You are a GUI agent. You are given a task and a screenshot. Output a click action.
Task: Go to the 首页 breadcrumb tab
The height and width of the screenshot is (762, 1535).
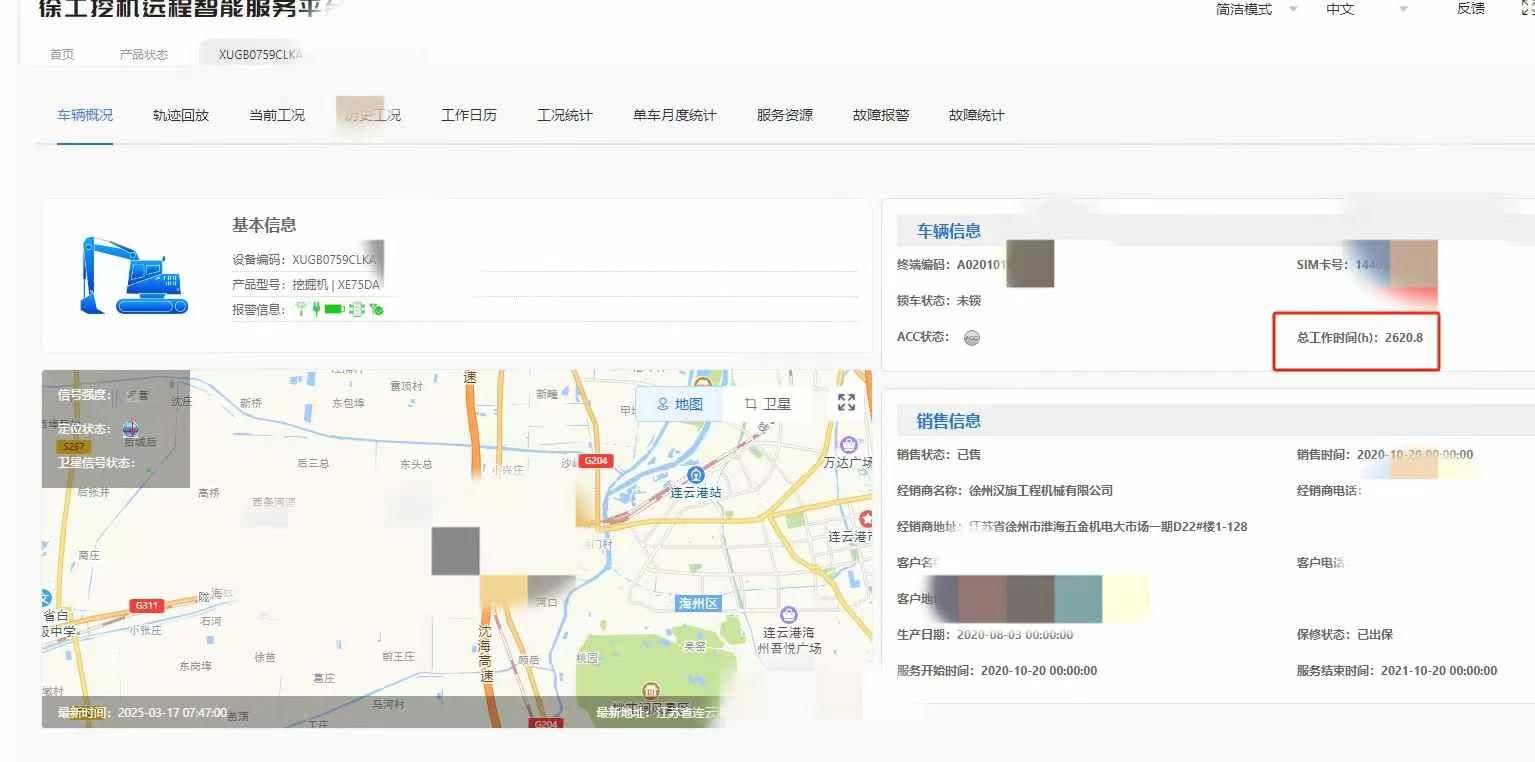(62, 55)
